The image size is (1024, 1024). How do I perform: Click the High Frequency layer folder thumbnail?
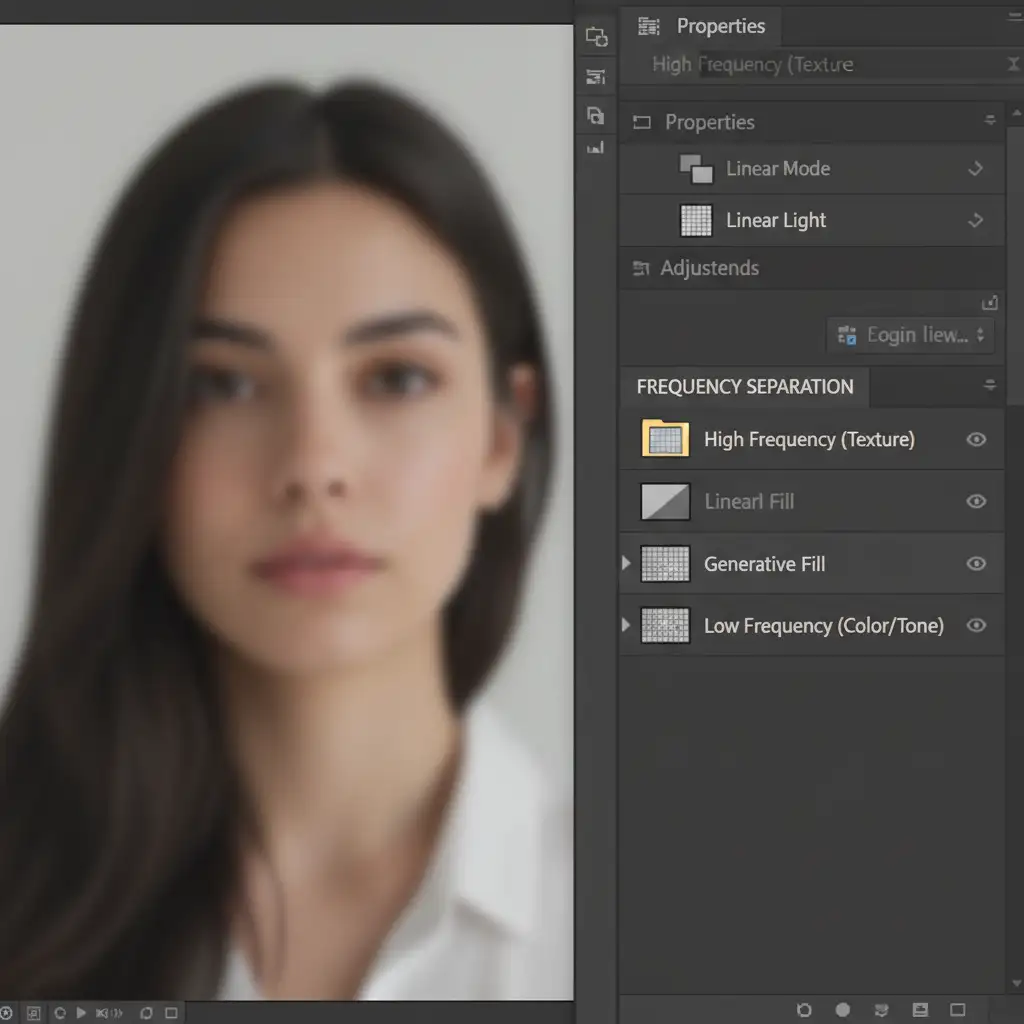pyautogui.click(x=665, y=439)
